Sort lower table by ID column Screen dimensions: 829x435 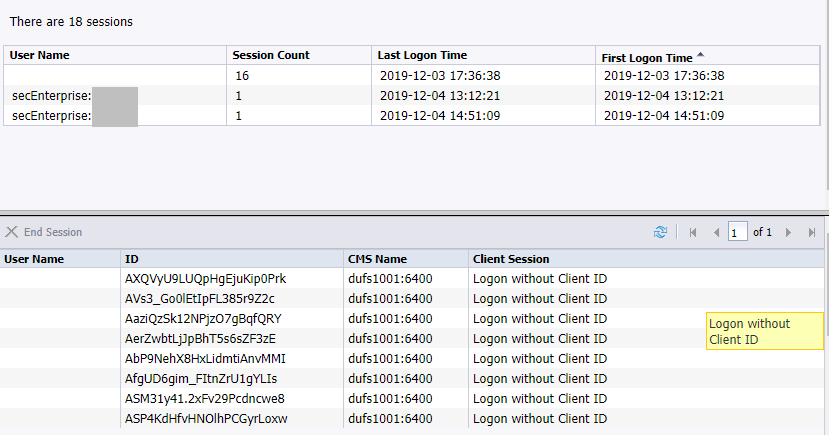coord(232,259)
